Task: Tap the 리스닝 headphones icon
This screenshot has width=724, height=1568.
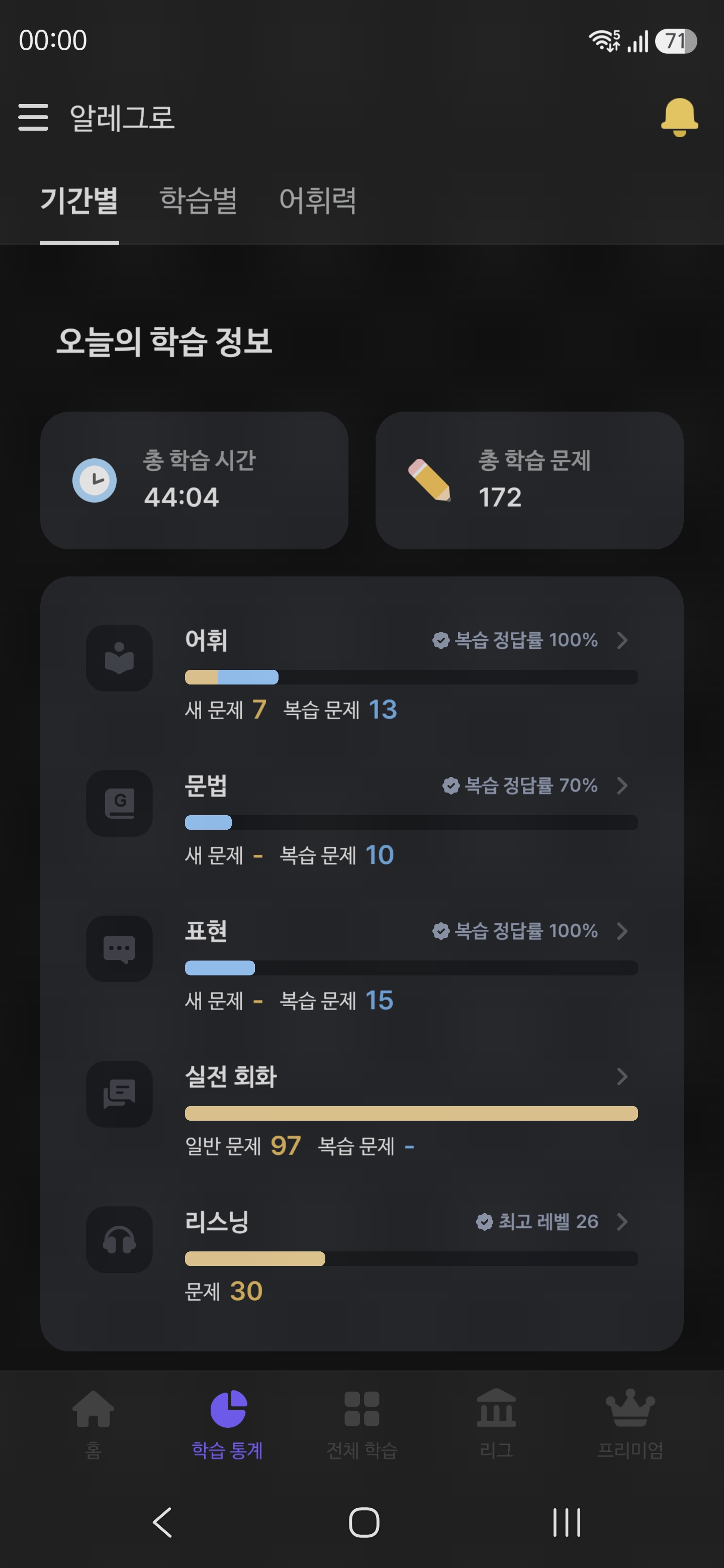Action: (x=119, y=1240)
